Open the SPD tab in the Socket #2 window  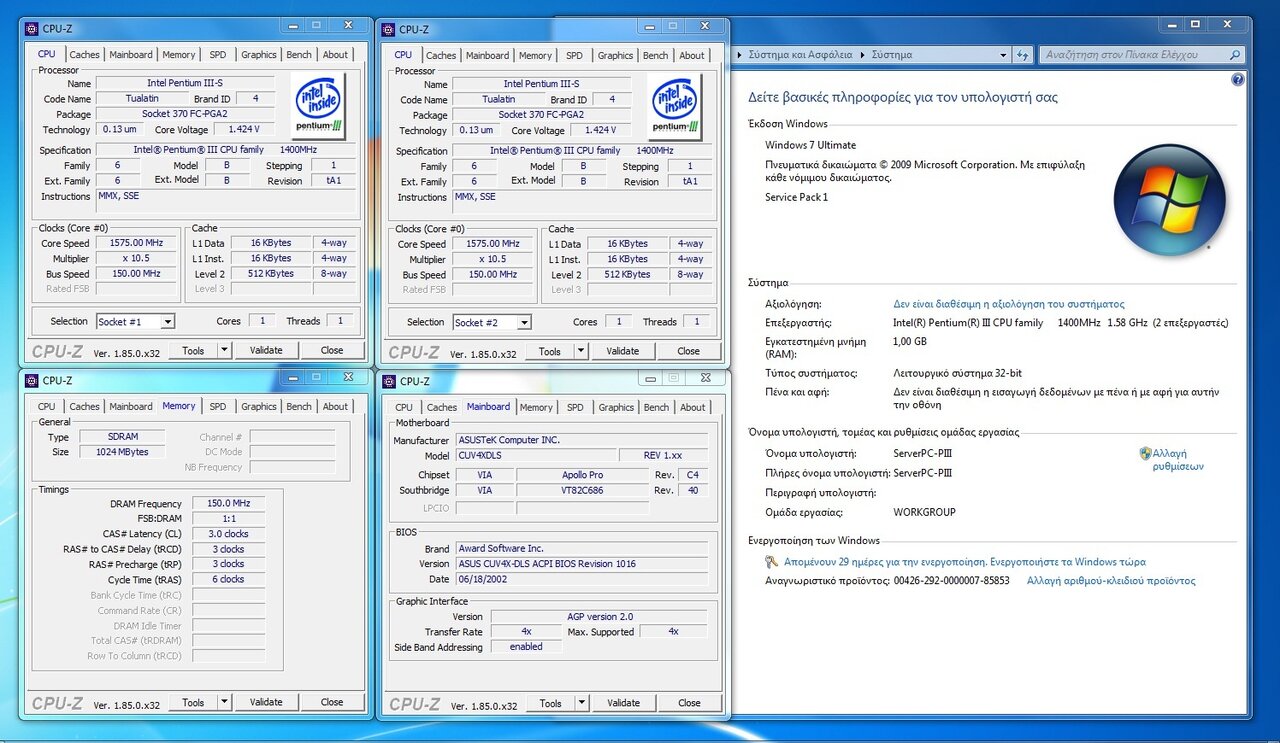(574, 56)
